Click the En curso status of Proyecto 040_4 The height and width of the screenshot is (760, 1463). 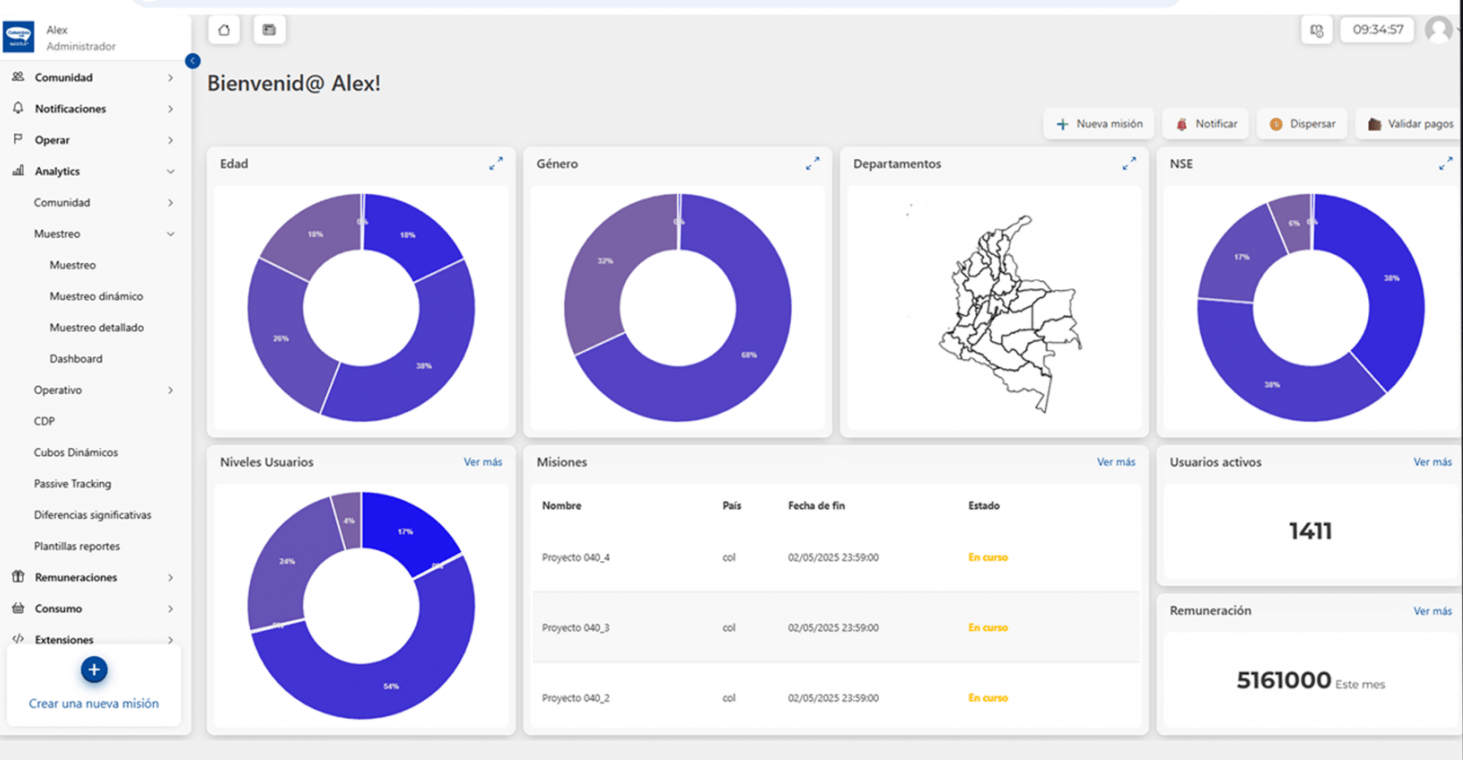coord(988,557)
